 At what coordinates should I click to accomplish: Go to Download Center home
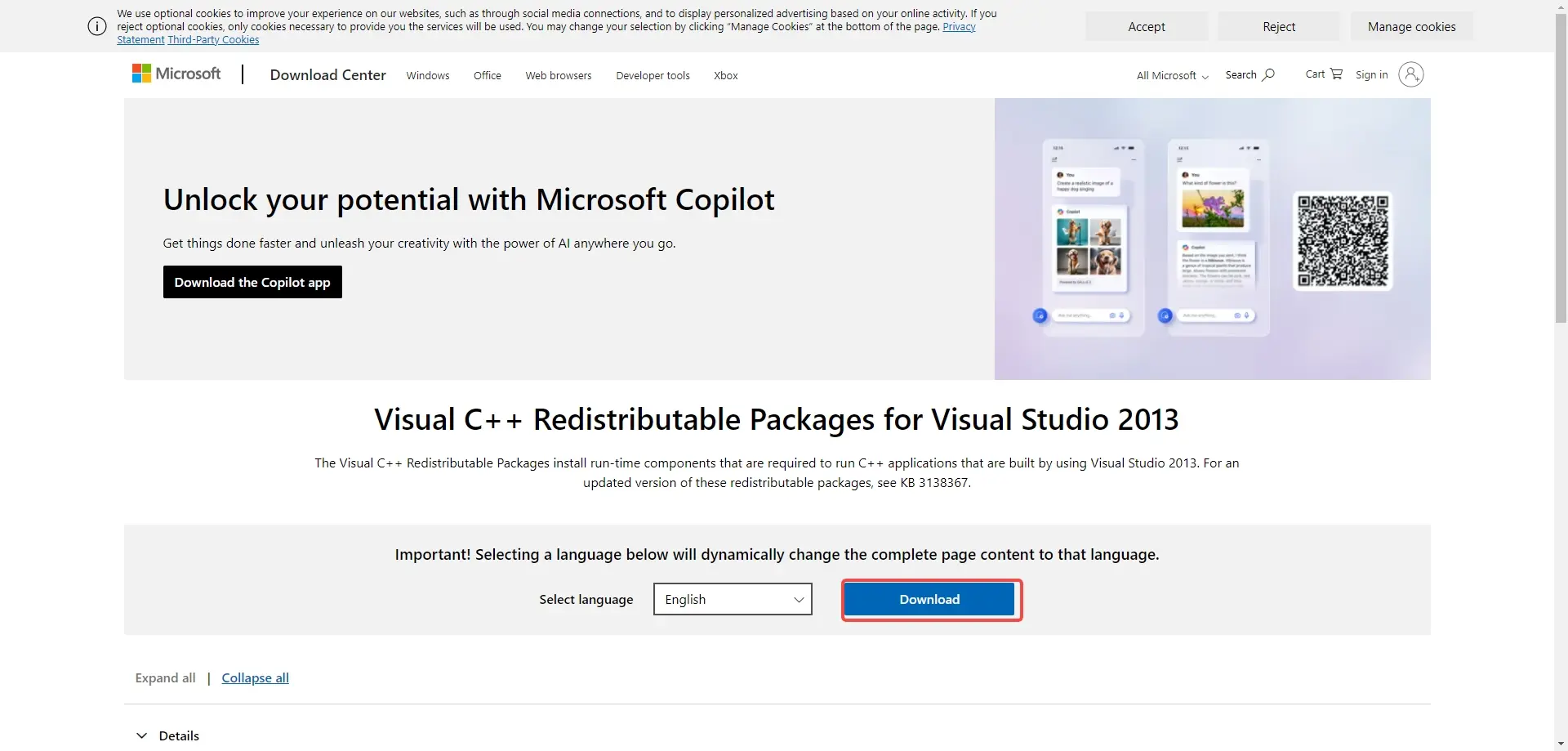click(327, 74)
